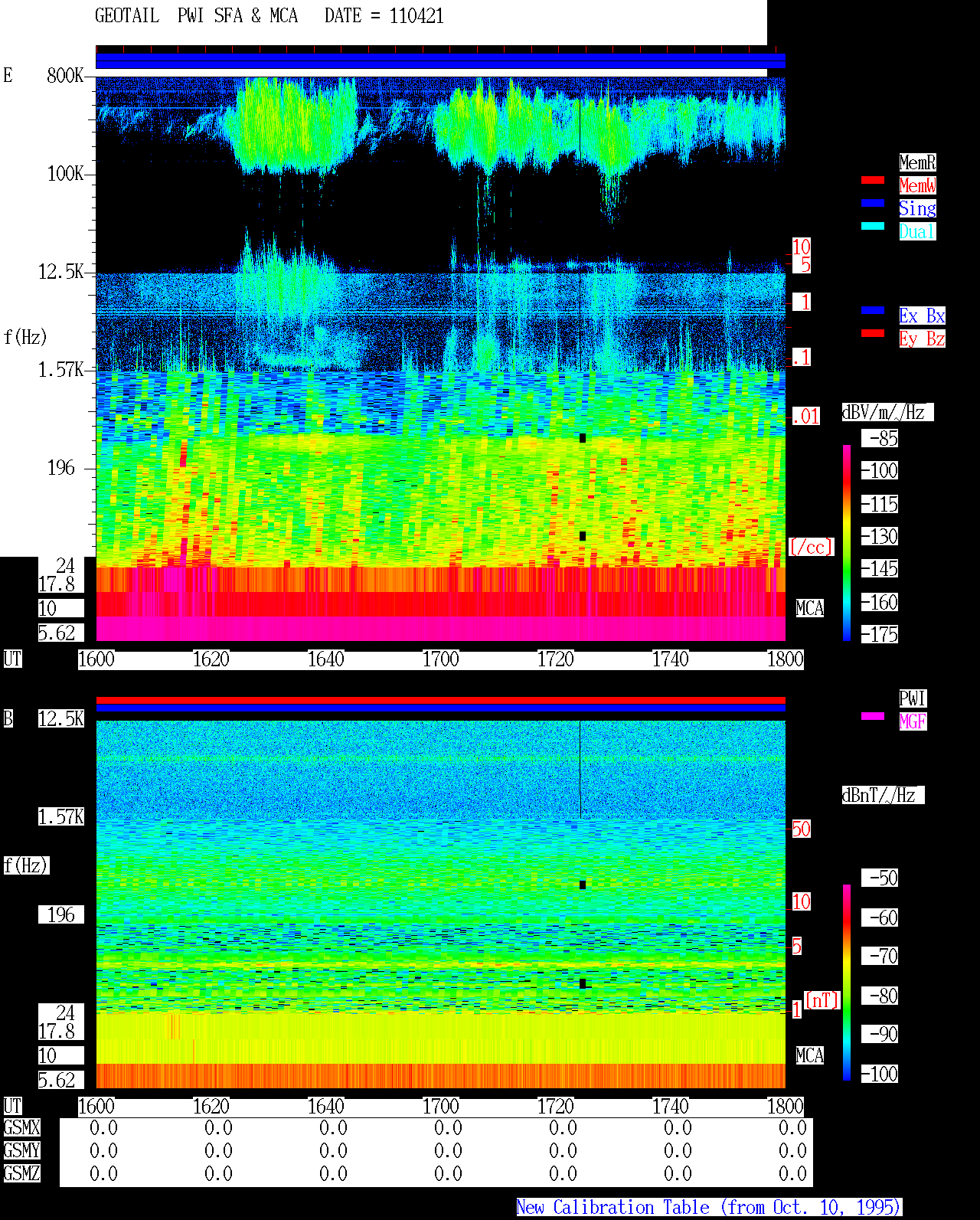Click the upper MCA label beside E panel
The image size is (980, 1220).
(809, 609)
